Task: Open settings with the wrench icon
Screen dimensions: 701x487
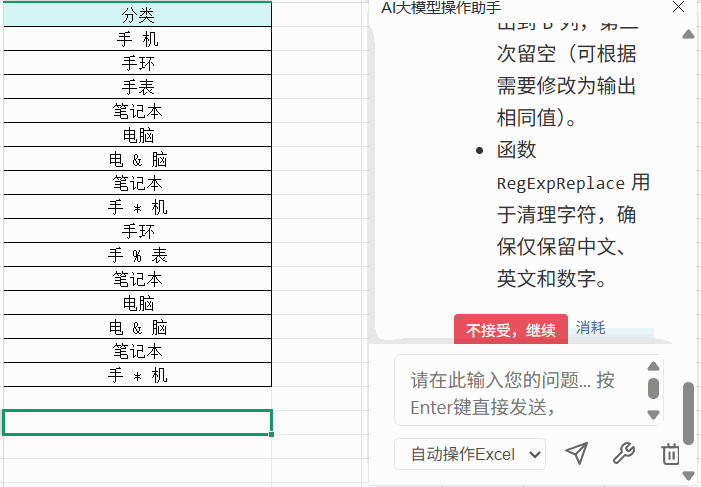Action: (x=624, y=453)
